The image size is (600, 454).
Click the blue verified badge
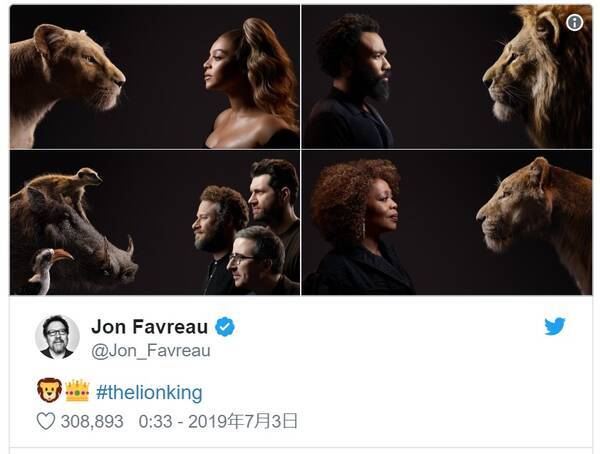[x=226, y=327]
